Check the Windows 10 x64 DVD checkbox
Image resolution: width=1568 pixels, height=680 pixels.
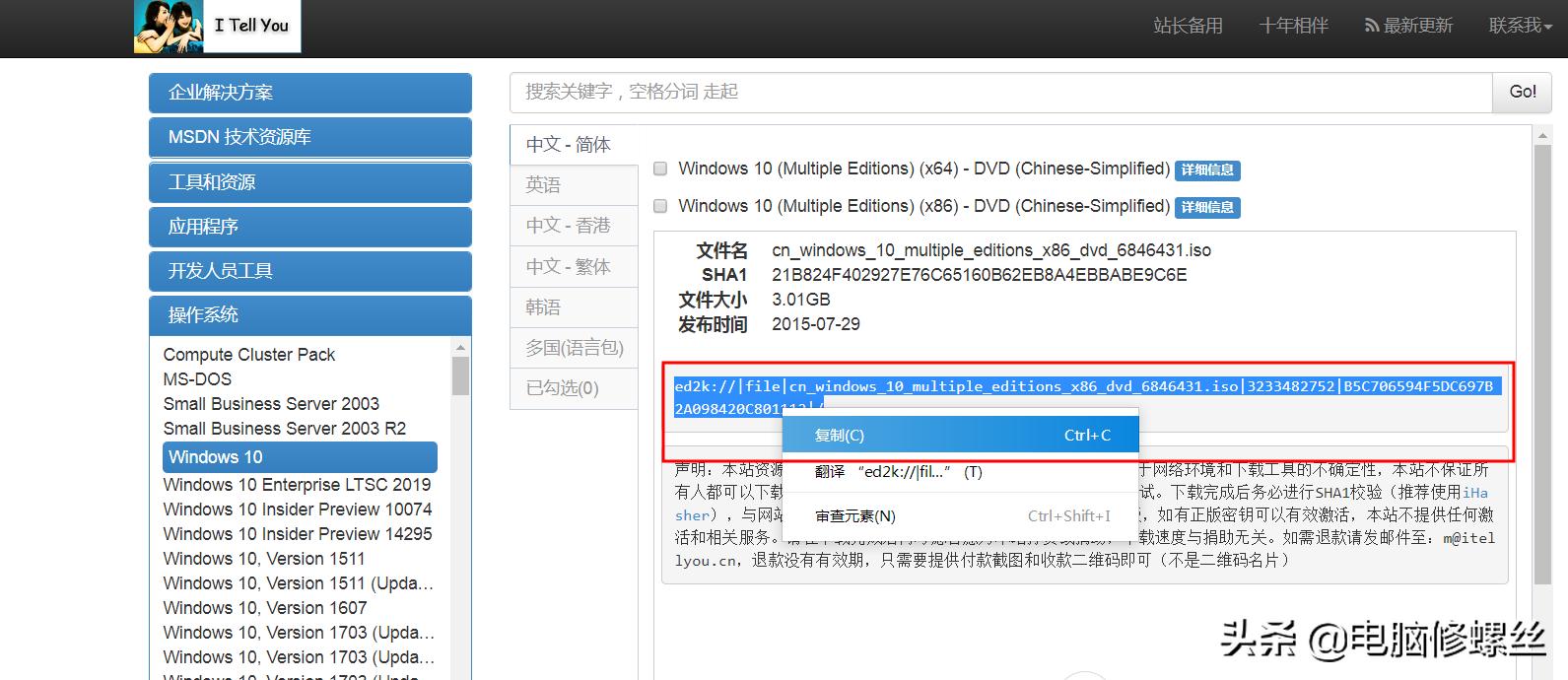click(x=660, y=169)
